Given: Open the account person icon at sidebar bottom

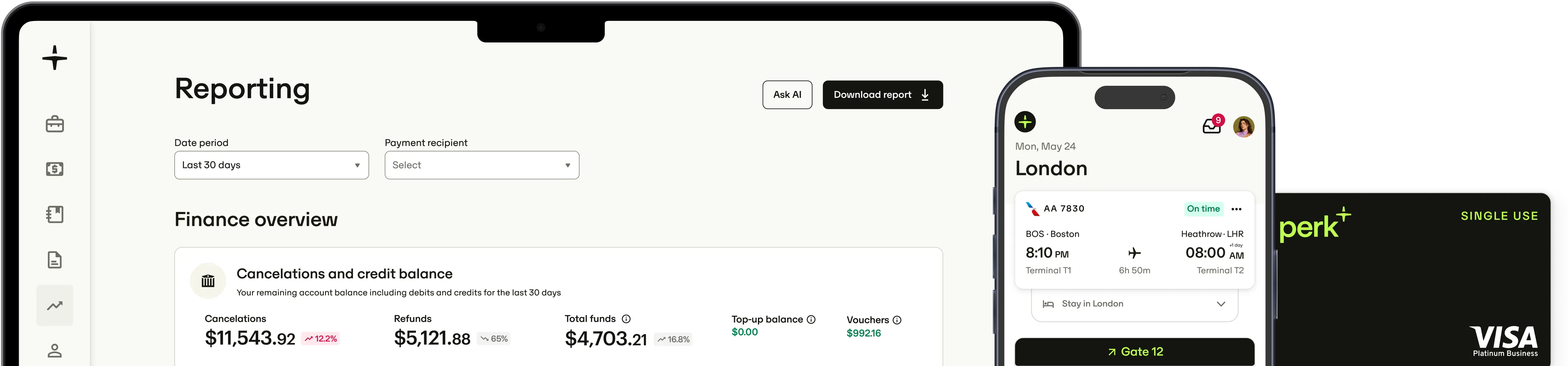Looking at the screenshot, I should (x=54, y=350).
